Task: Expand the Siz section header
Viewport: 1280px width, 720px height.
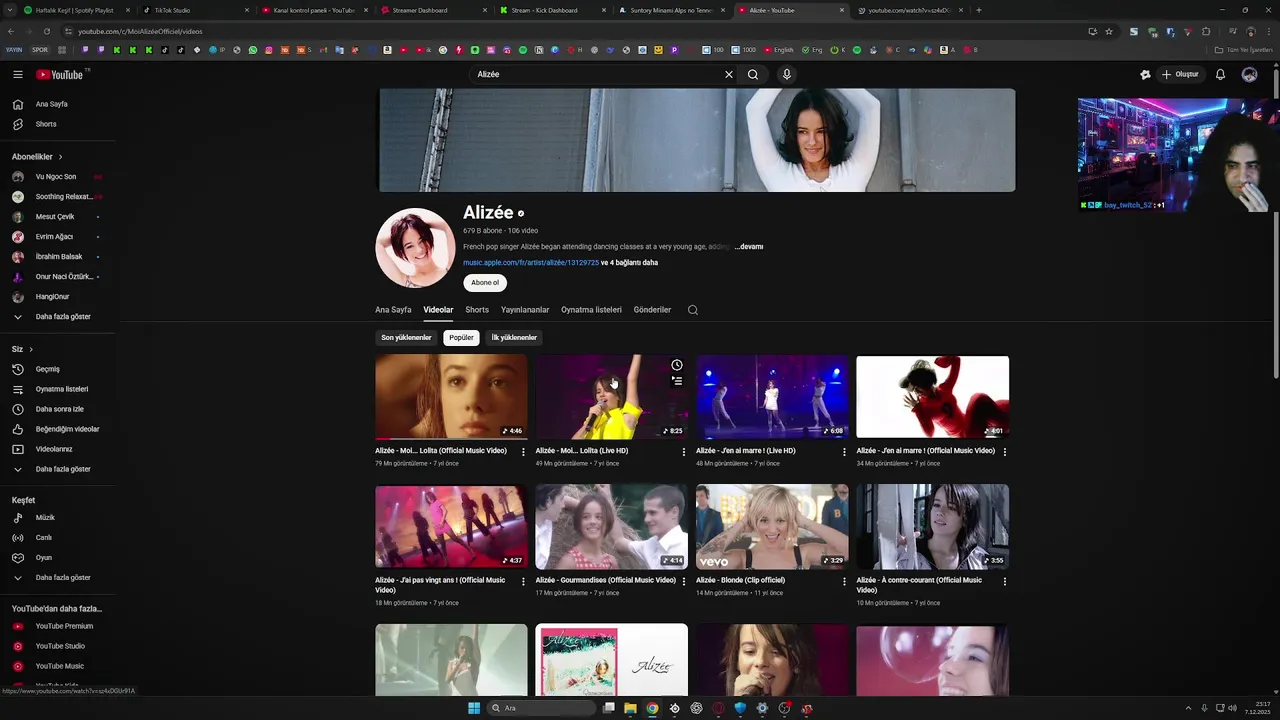Action: coord(22,349)
